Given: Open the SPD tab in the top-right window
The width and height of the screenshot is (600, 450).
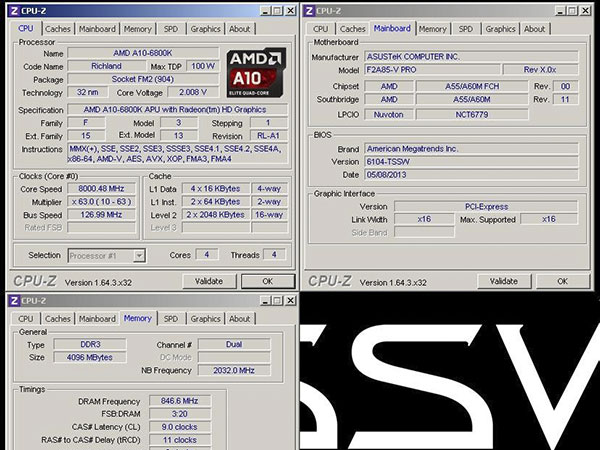Looking at the screenshot, I should pyautogui.click(x=466, y=29).
